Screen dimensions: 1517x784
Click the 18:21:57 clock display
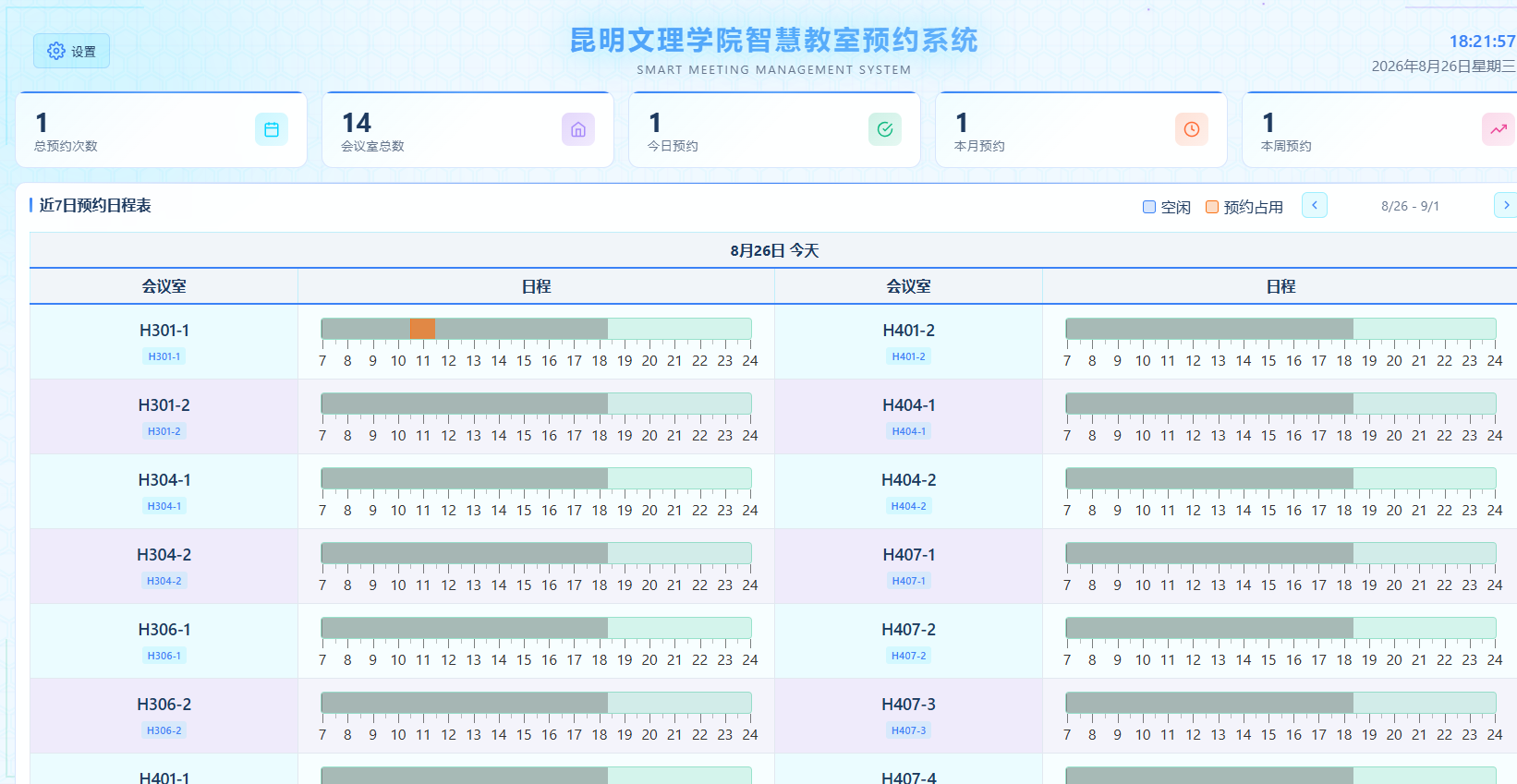coord(1482,42)
